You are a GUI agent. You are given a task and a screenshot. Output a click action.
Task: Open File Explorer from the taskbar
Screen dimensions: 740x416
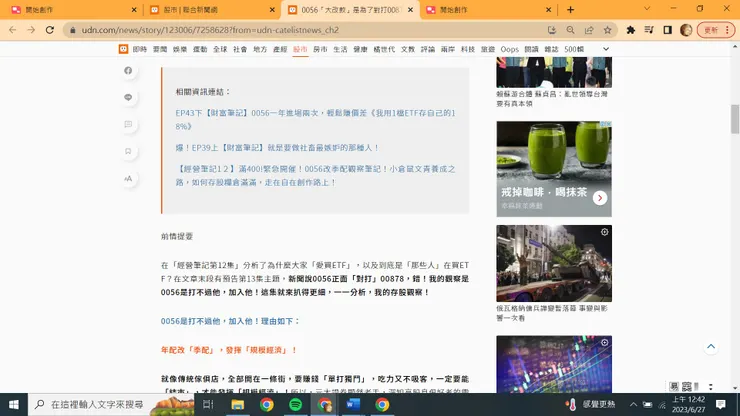click(237, 405)
